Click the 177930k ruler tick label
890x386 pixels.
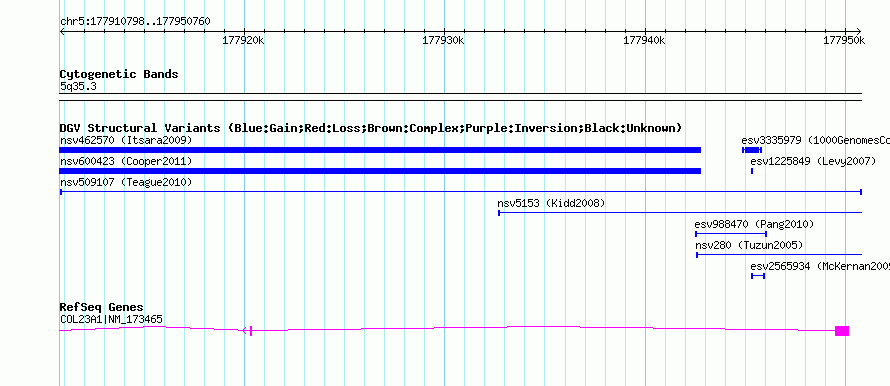click(444, 41)
